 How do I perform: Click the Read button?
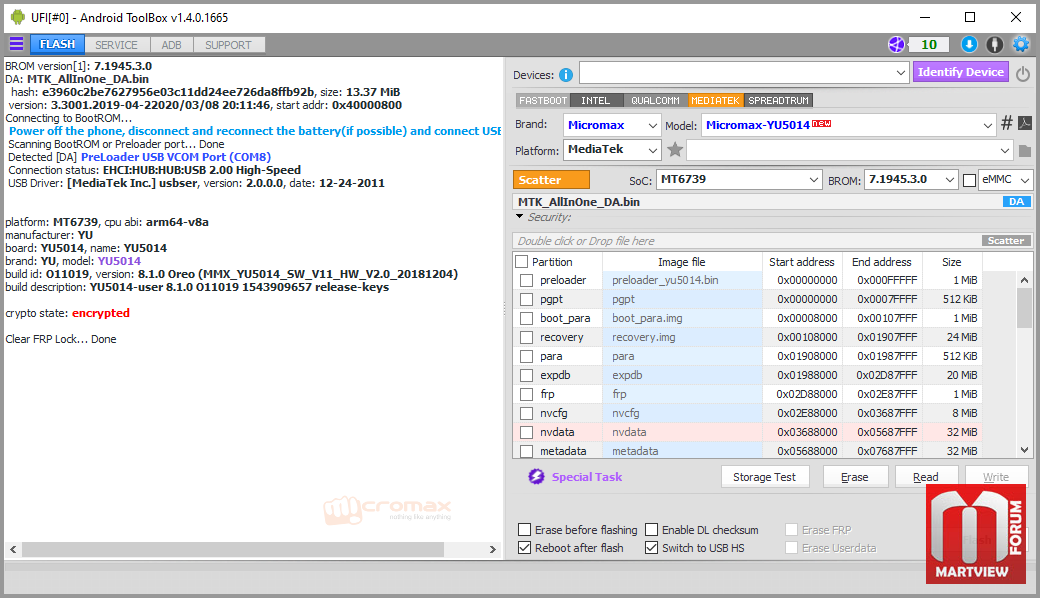coord(925,477)
